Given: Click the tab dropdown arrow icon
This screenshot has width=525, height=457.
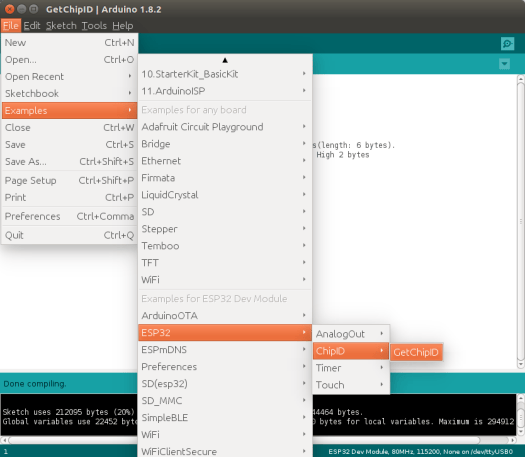Looking at the screenshot, I should [504, 64].
